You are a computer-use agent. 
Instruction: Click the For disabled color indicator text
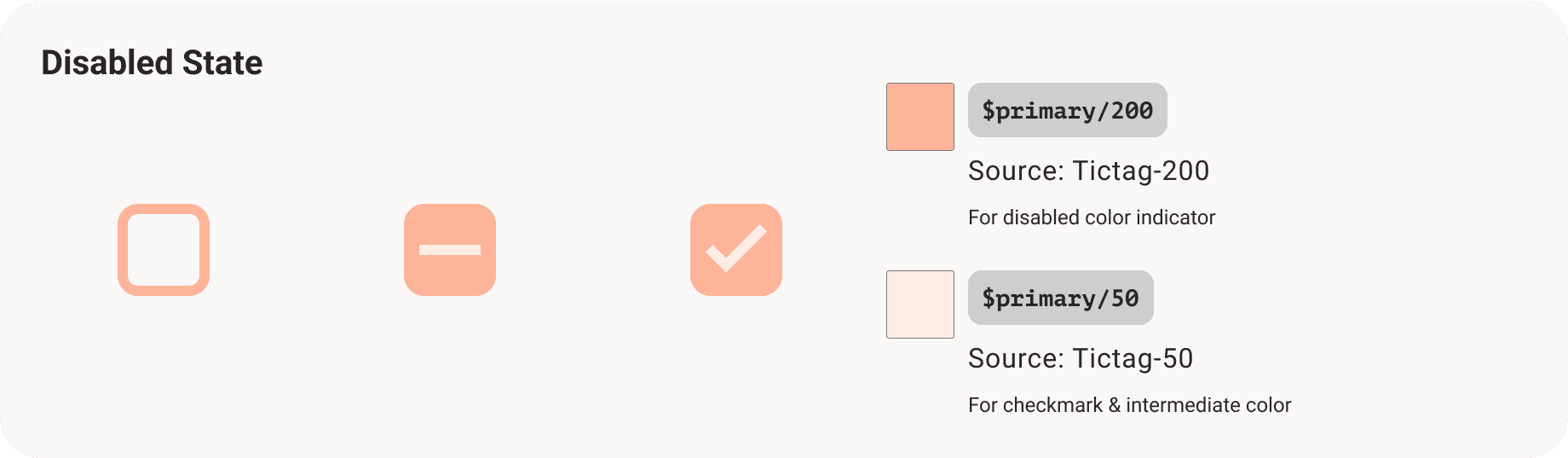click(1092, 217)
